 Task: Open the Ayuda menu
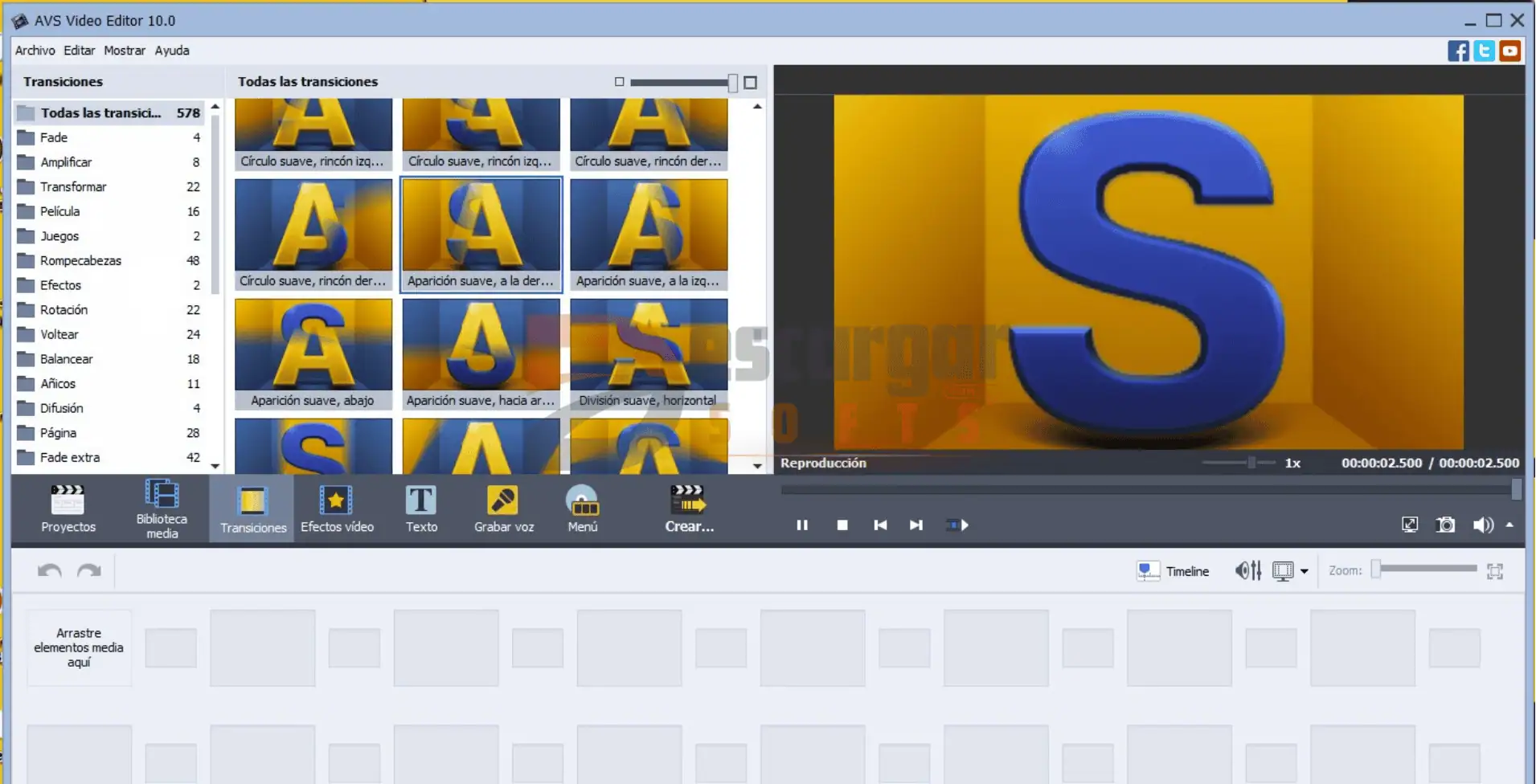pyautogui.click(x=172, y=51)
